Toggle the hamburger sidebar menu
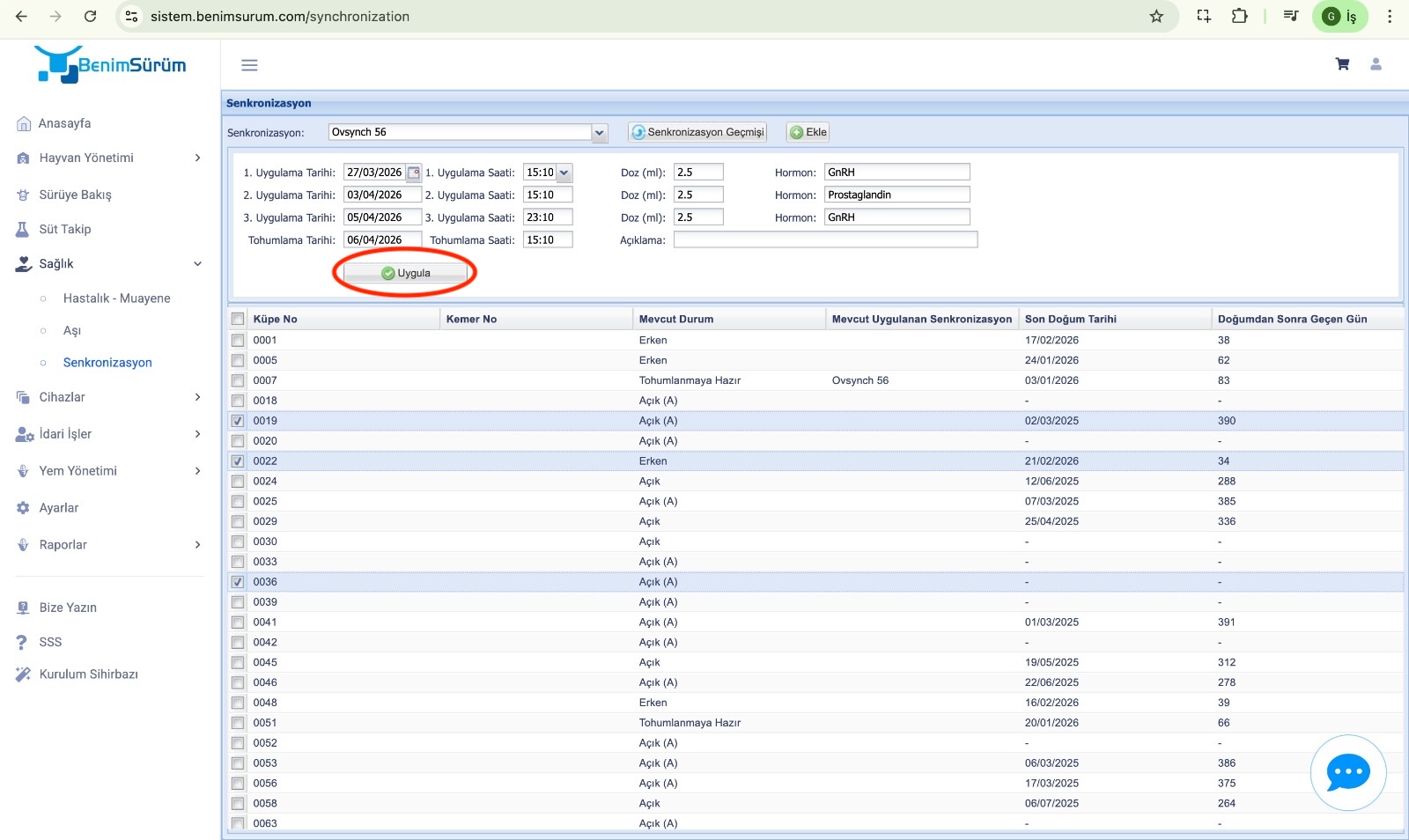 point(249,65)
